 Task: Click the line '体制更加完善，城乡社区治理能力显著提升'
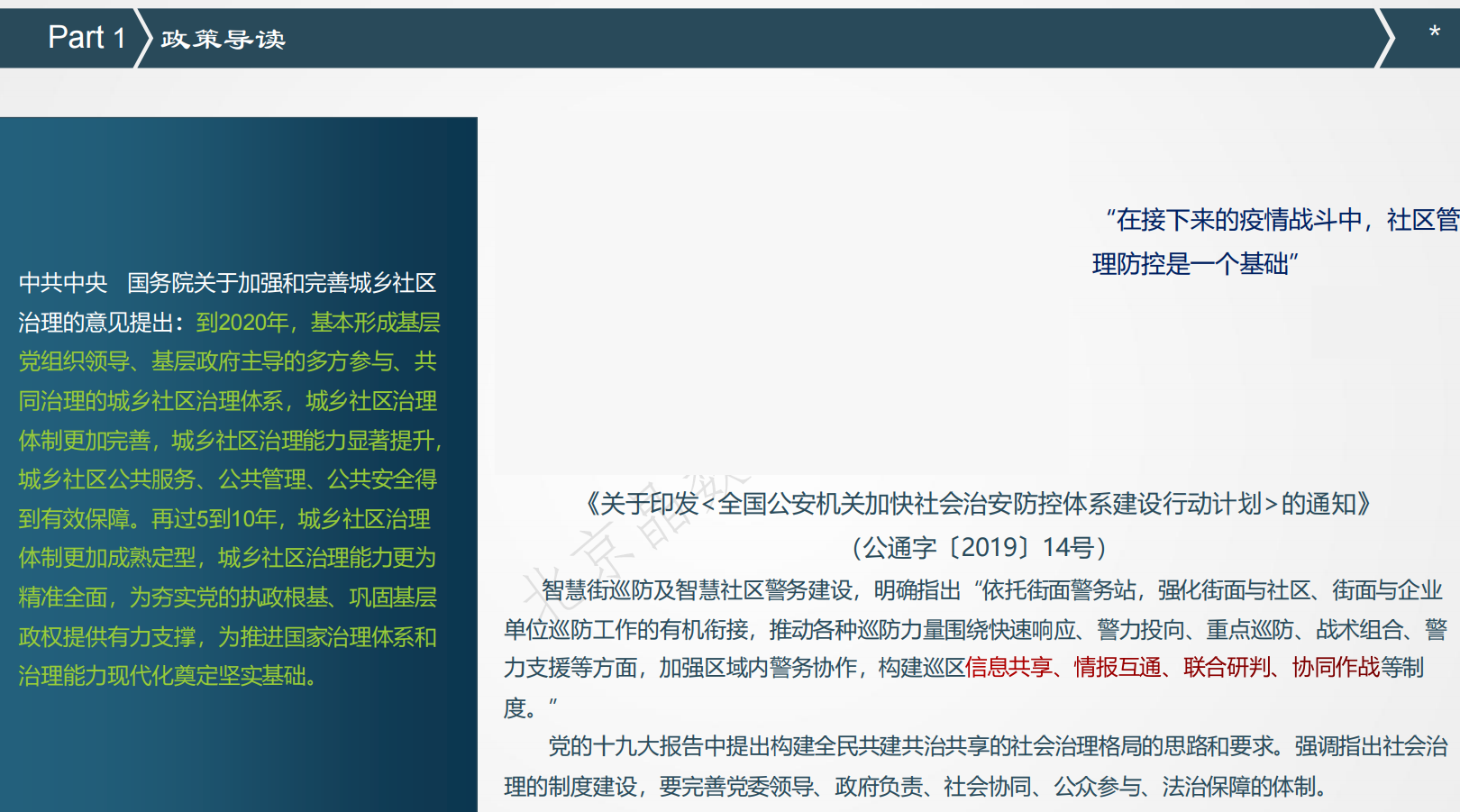coord(229,441)
